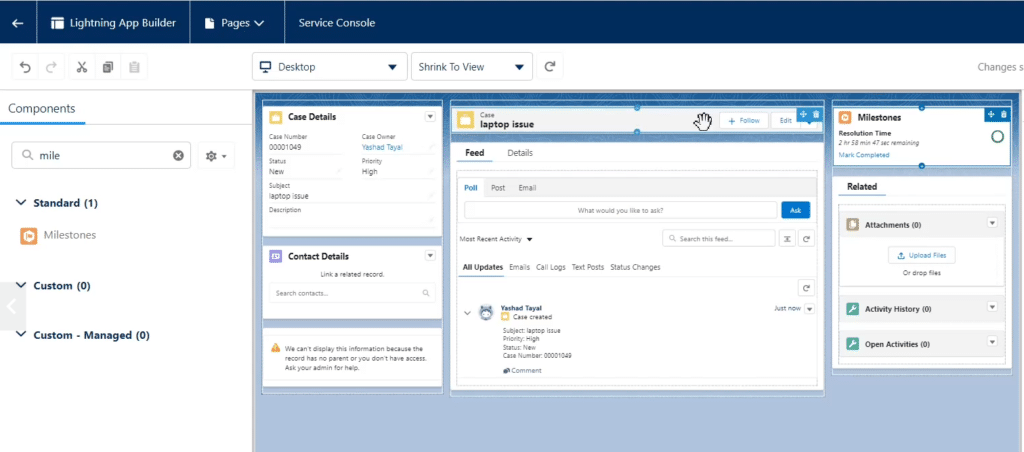Click the Case Details briefcase icon
Viewport: 1024px width, 452px height.
276,117
